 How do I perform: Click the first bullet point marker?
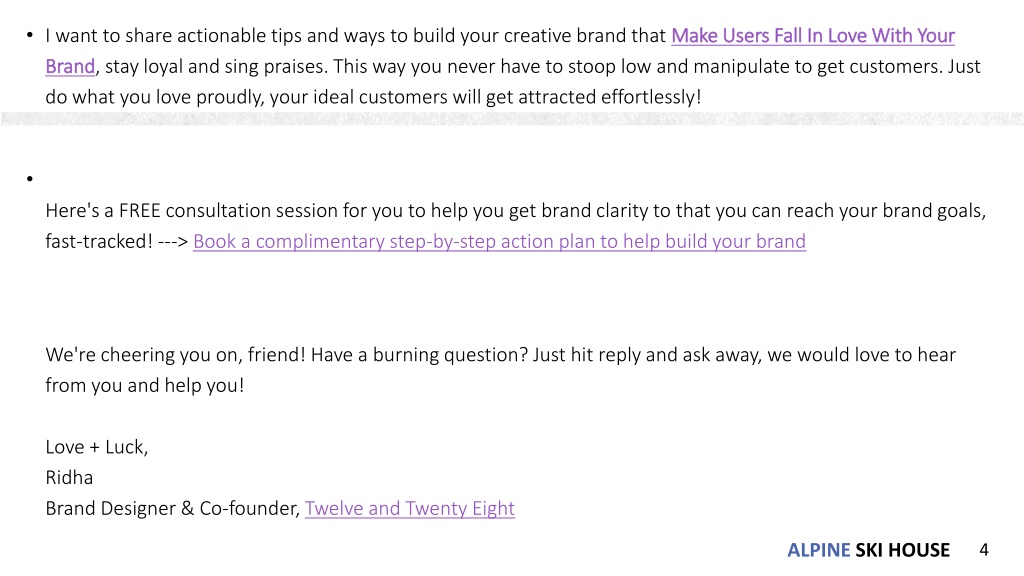pos(29,35)
